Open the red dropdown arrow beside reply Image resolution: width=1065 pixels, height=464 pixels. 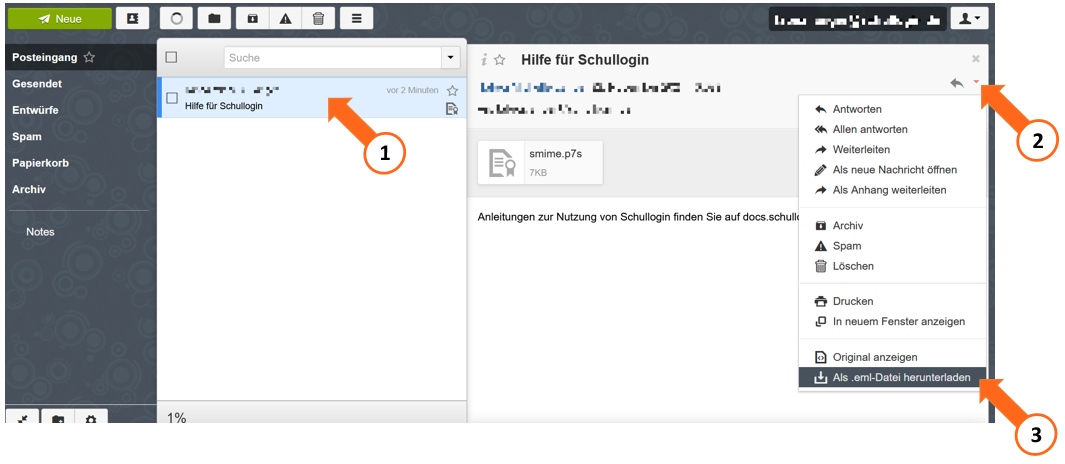pos(976,82)
